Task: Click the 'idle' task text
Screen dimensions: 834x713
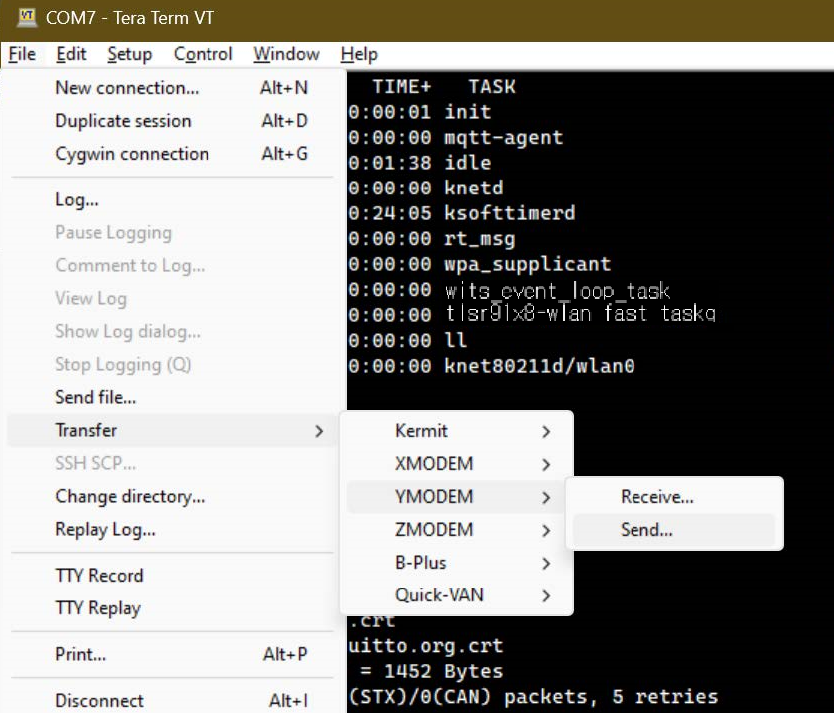Action: point(468,163)
